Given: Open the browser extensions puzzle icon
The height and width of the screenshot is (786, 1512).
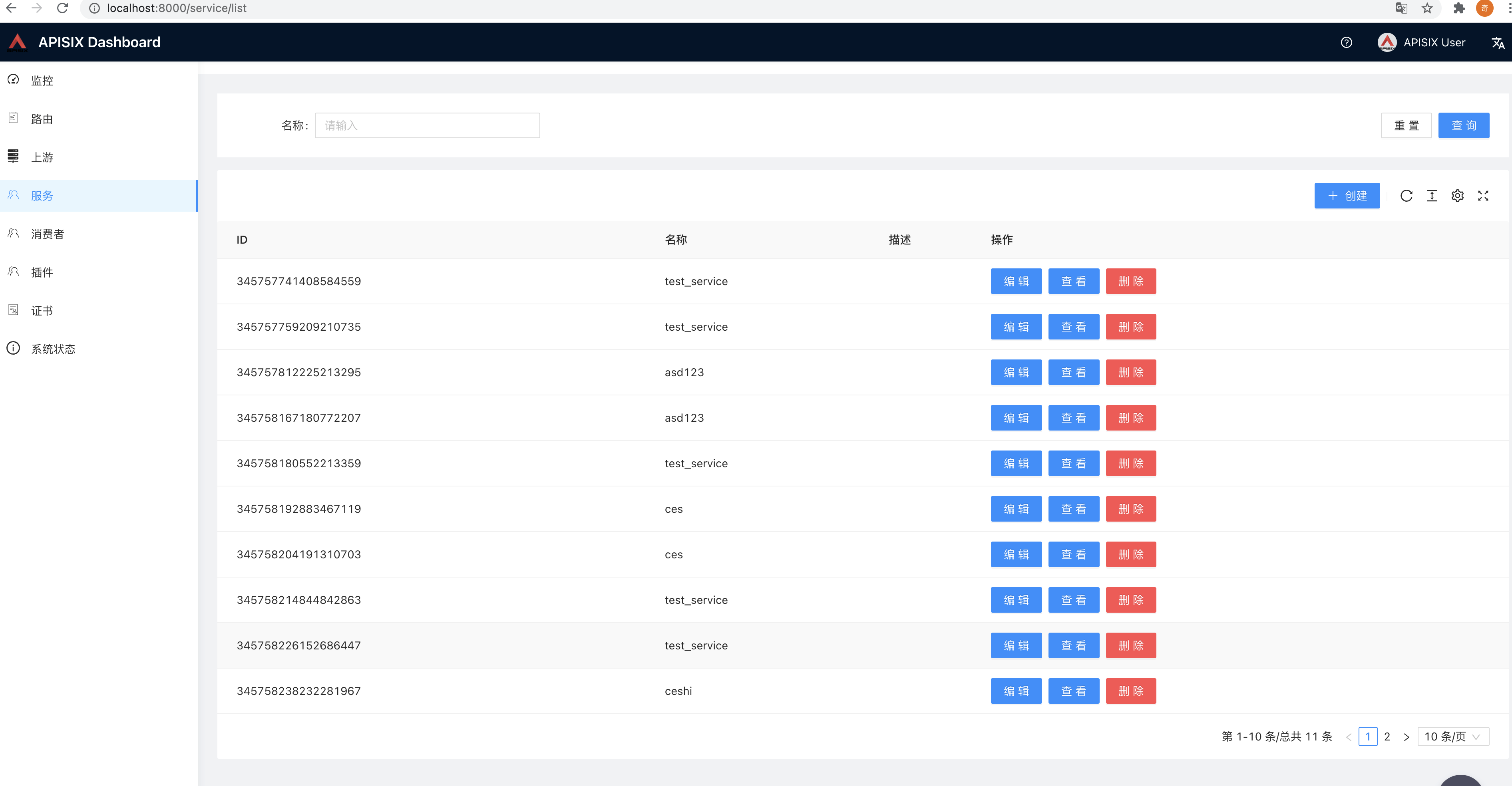Looking at the screenshot, I should 1458,8.
